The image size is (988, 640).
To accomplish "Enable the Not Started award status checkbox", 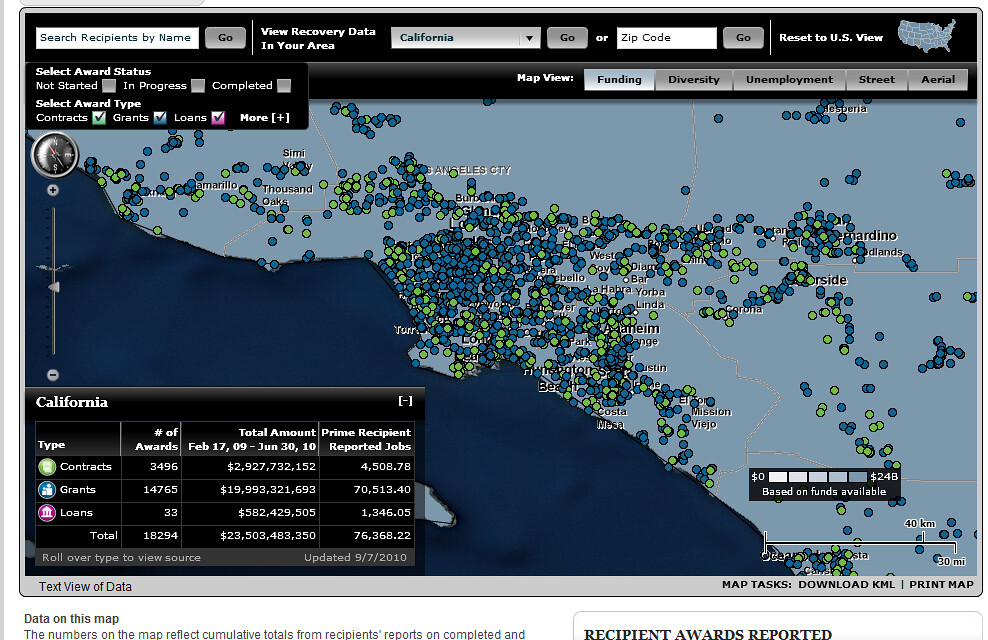I will tap(109, 86).
